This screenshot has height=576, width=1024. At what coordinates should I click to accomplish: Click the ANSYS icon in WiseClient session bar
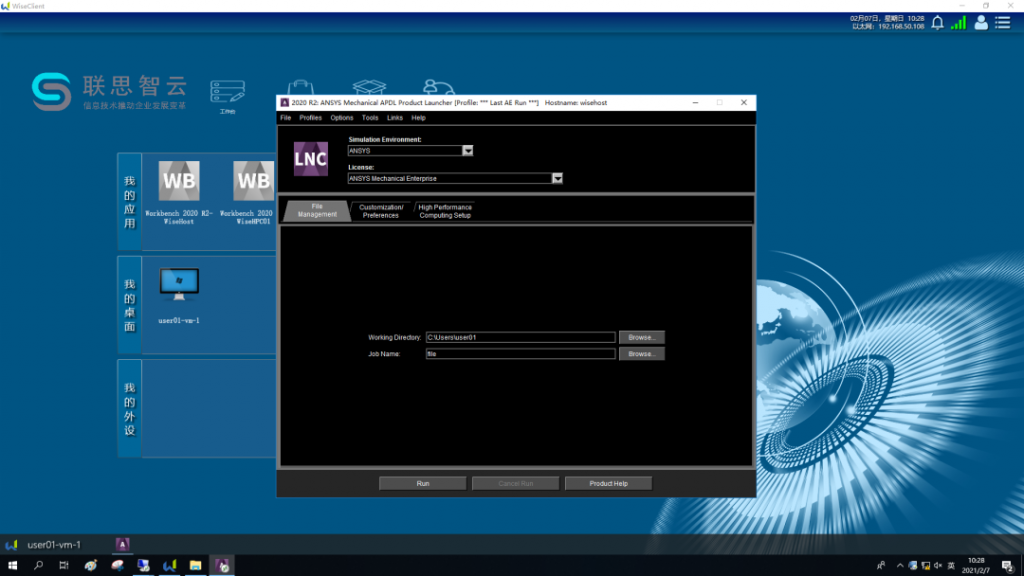123,544
